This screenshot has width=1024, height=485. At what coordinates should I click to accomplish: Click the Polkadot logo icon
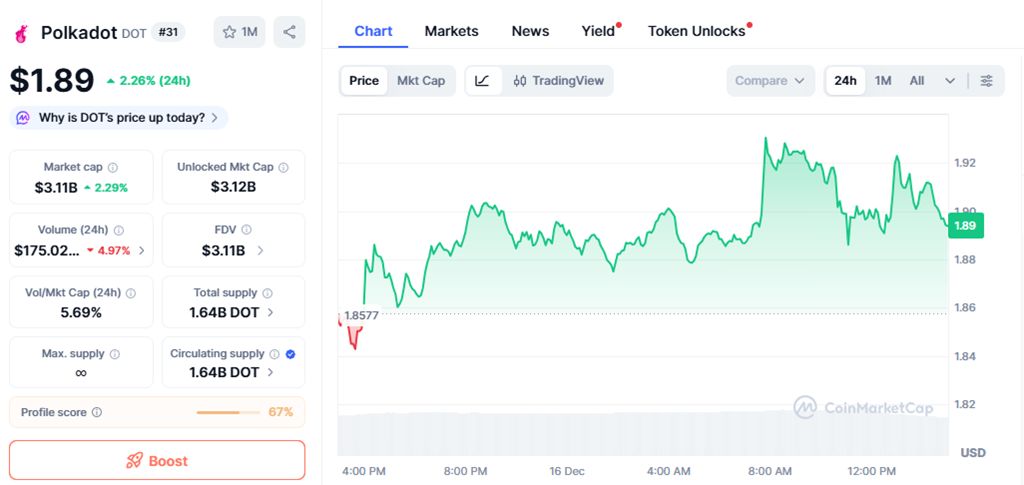tap(20, 33)
